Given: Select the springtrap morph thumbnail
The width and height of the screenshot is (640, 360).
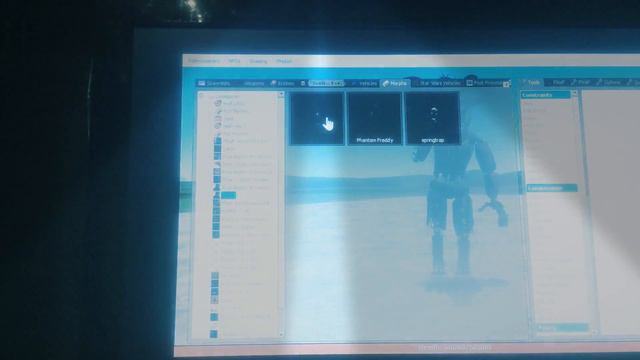Looking at the screenshot, I should pos(432,119).
